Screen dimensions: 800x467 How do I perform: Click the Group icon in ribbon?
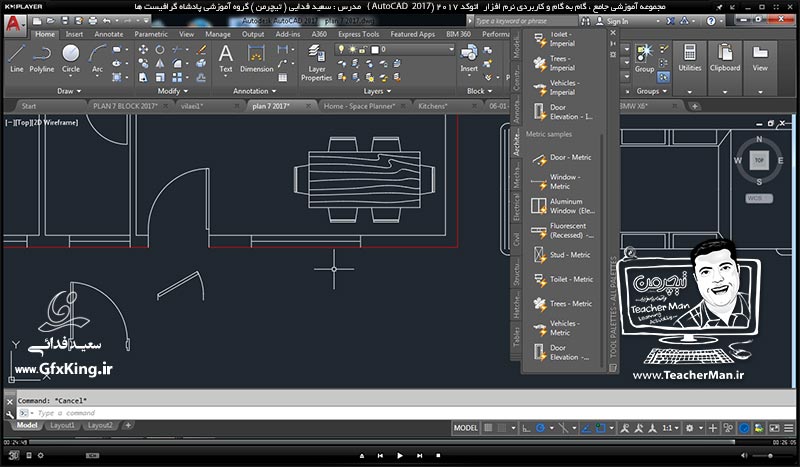[644, 58]
